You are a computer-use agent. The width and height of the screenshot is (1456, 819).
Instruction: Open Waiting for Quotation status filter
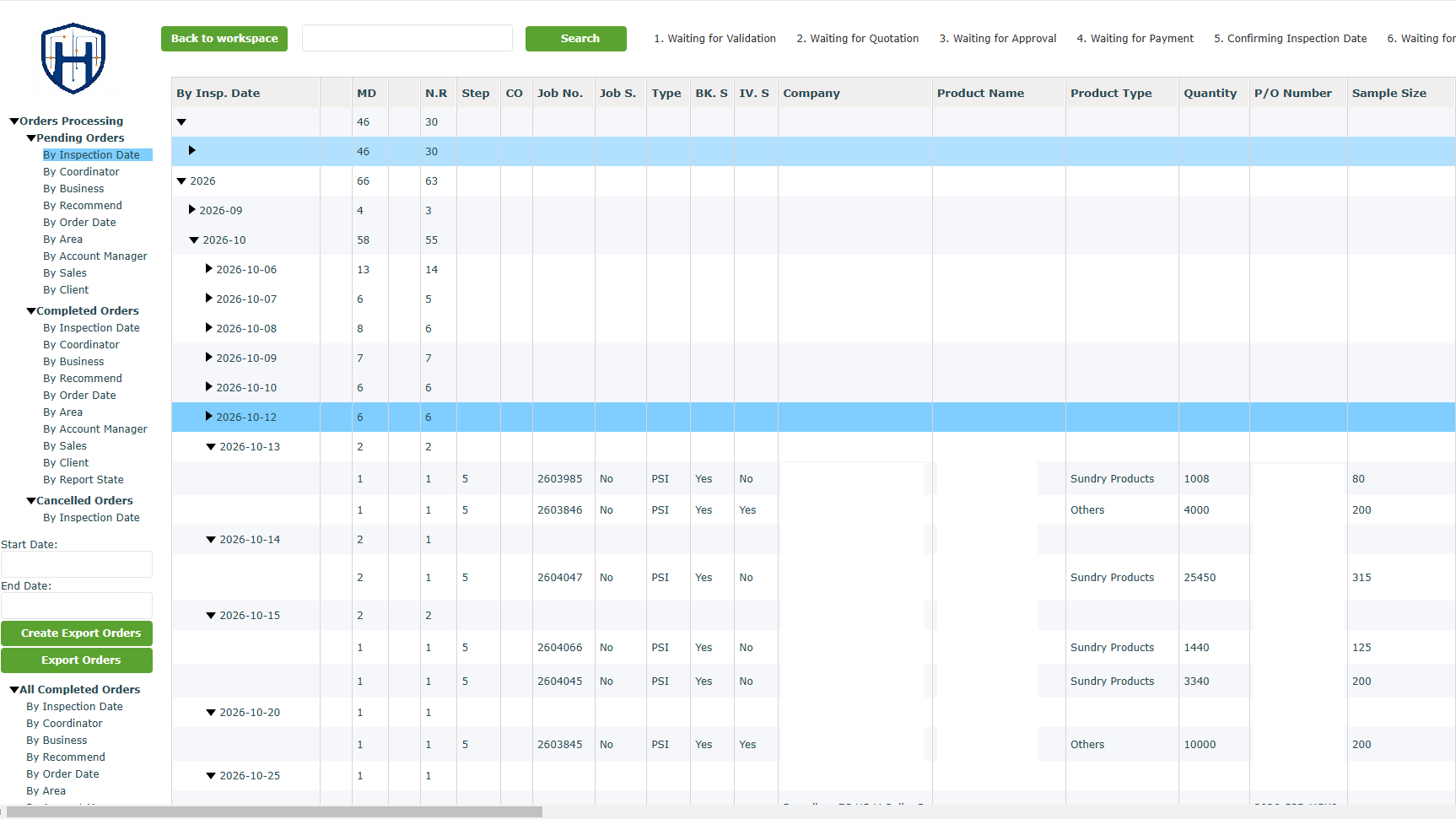point(858,39)
